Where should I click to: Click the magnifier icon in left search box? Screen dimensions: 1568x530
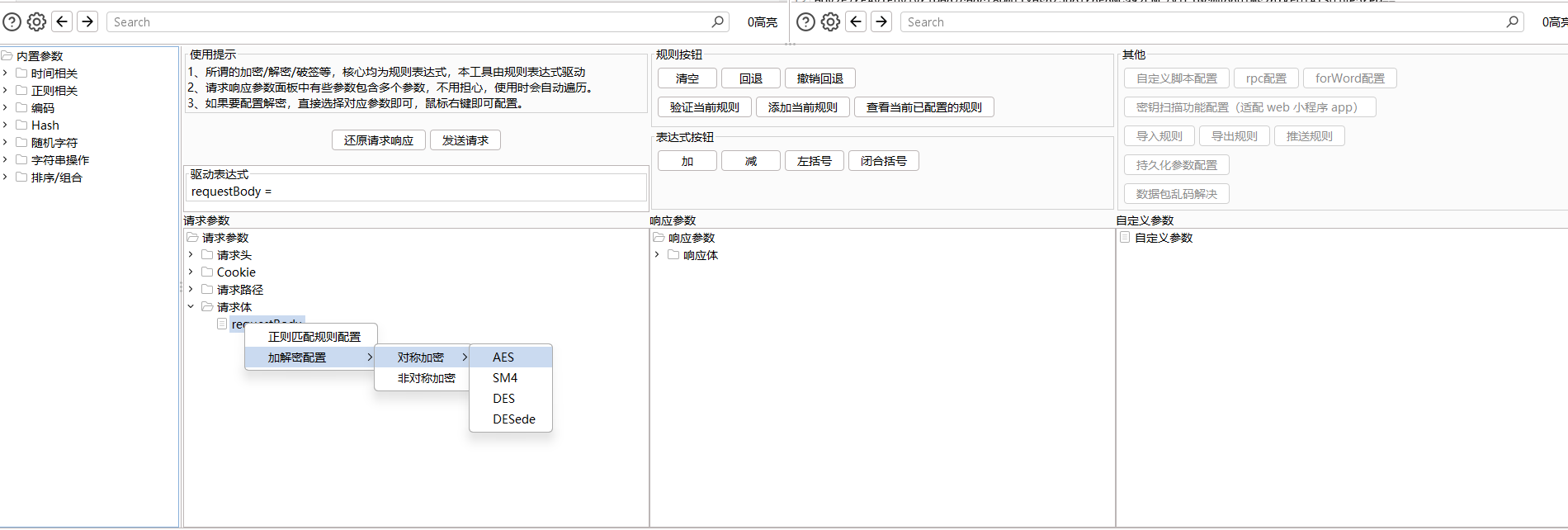(x=718, y=21)
